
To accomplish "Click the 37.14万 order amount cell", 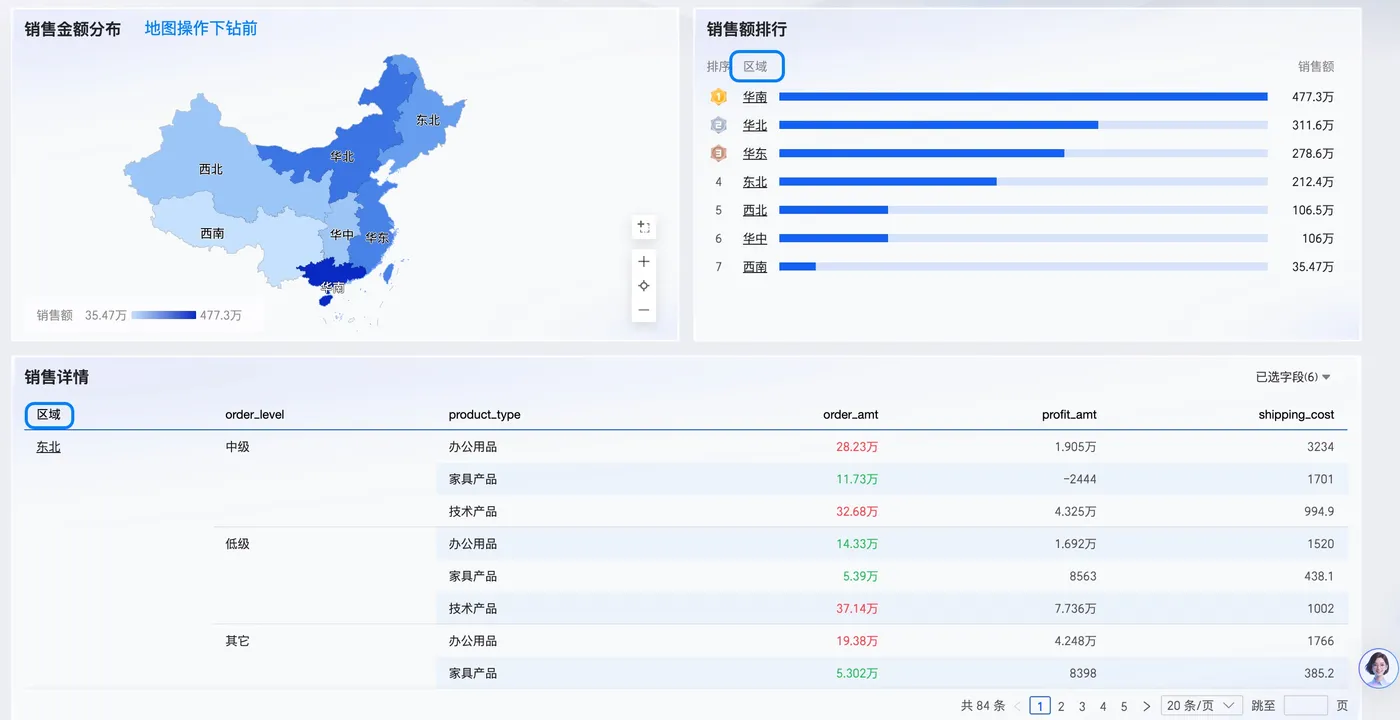I will [857, 608].
